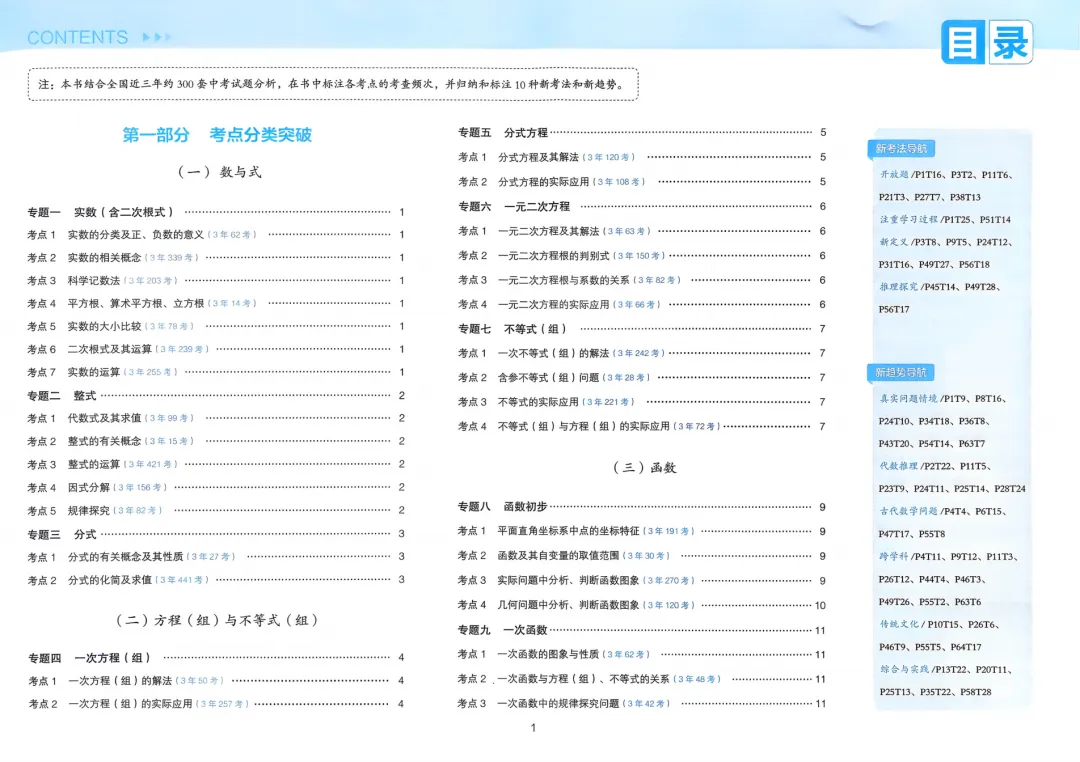Click the 跨学科 navigation label in sidebar
Viewport: 1080px width, 762px height.
891,556
